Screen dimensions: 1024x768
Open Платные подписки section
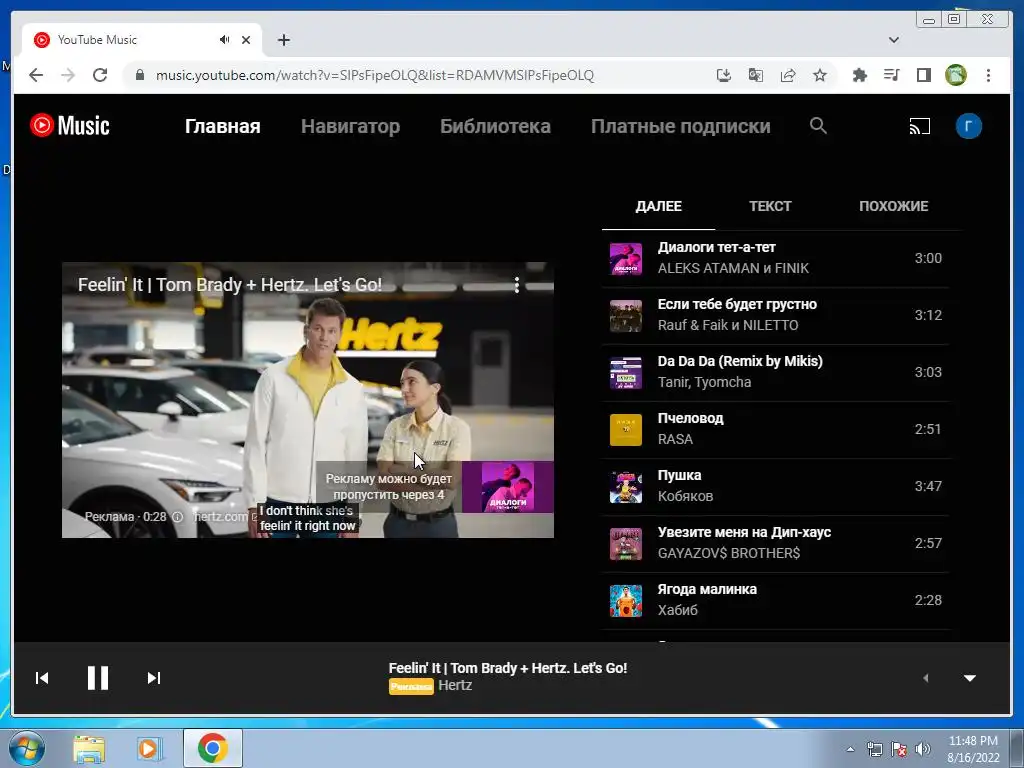pos(680,126)
